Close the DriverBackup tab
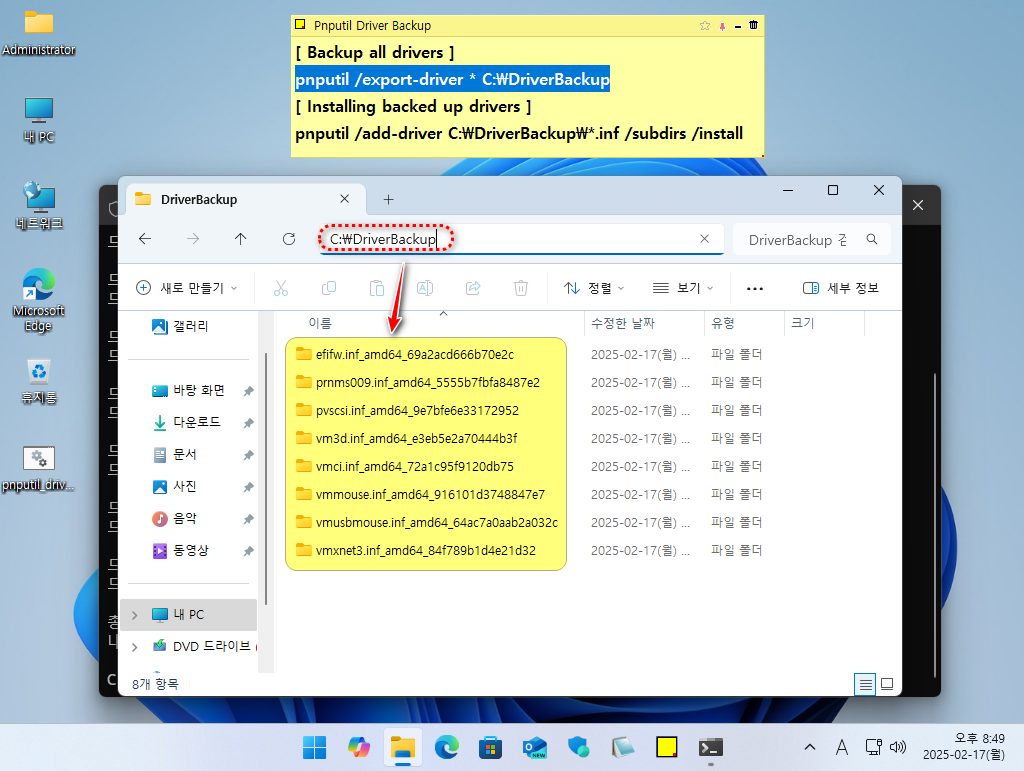The height and width of the screenshot is (771, 1024). click(x=344, y=198)
